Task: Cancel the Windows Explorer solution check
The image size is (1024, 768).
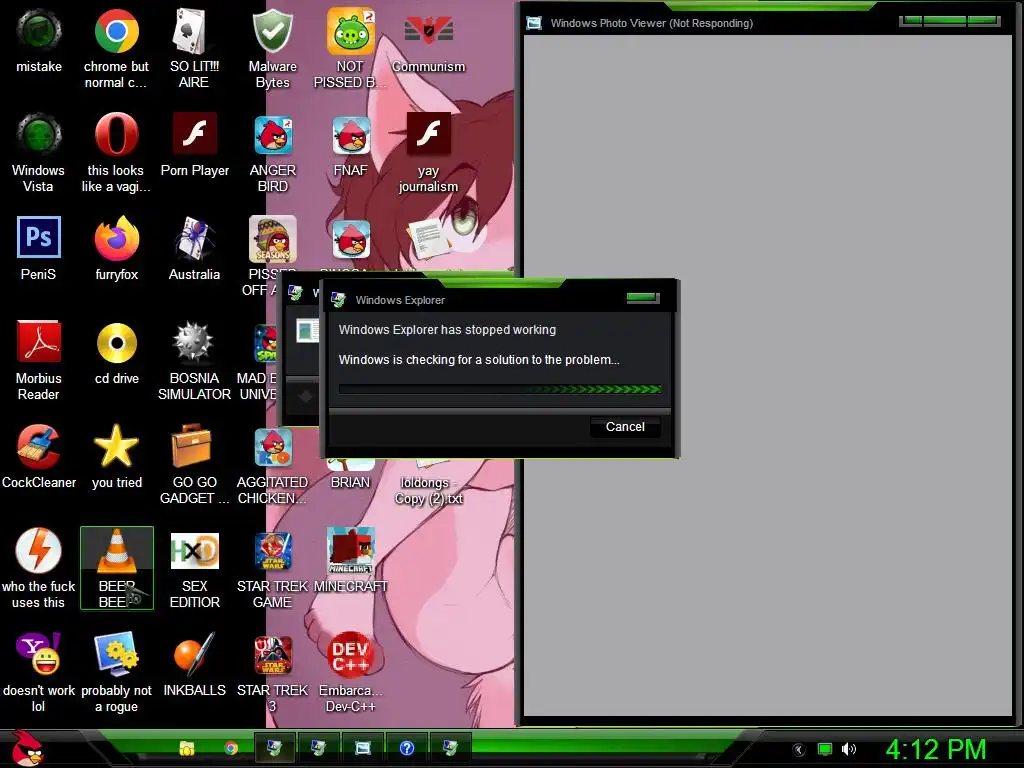Action: coord(625,426)
